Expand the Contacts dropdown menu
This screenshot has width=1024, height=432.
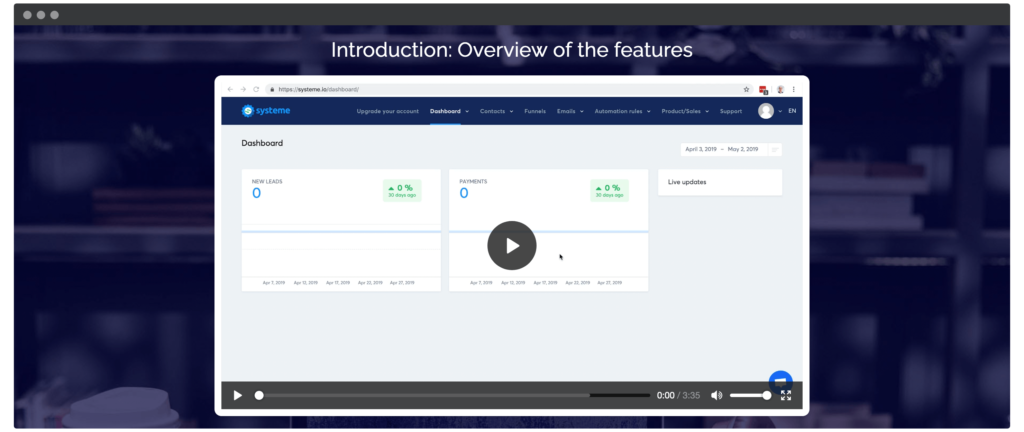pos(496,111)
